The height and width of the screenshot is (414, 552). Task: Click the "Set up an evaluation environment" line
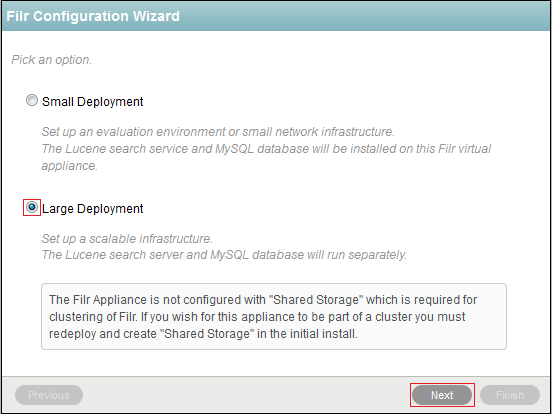point(218,132)
